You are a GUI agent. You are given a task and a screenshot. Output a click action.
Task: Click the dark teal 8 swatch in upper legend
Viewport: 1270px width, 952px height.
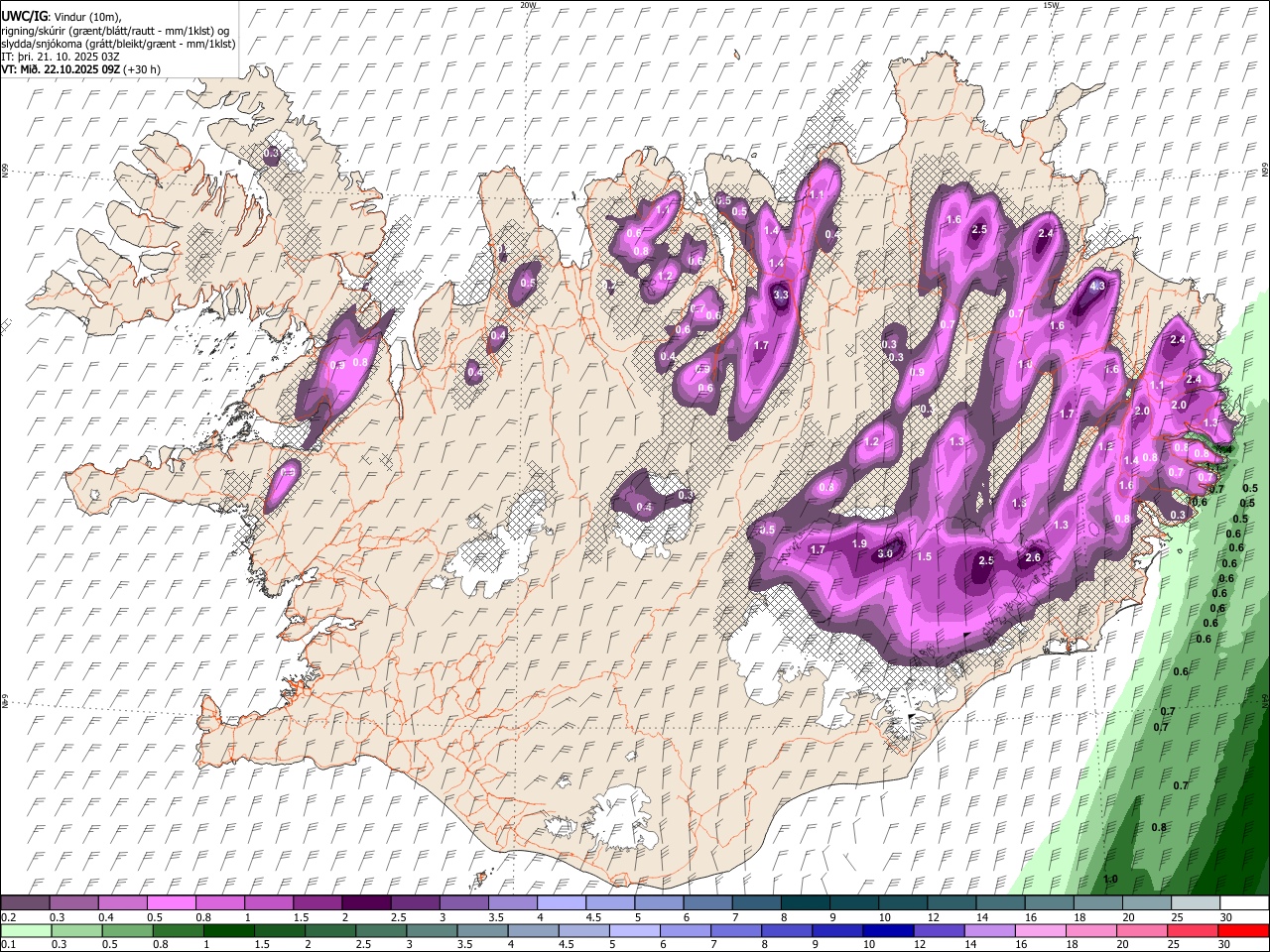(806, 902)
